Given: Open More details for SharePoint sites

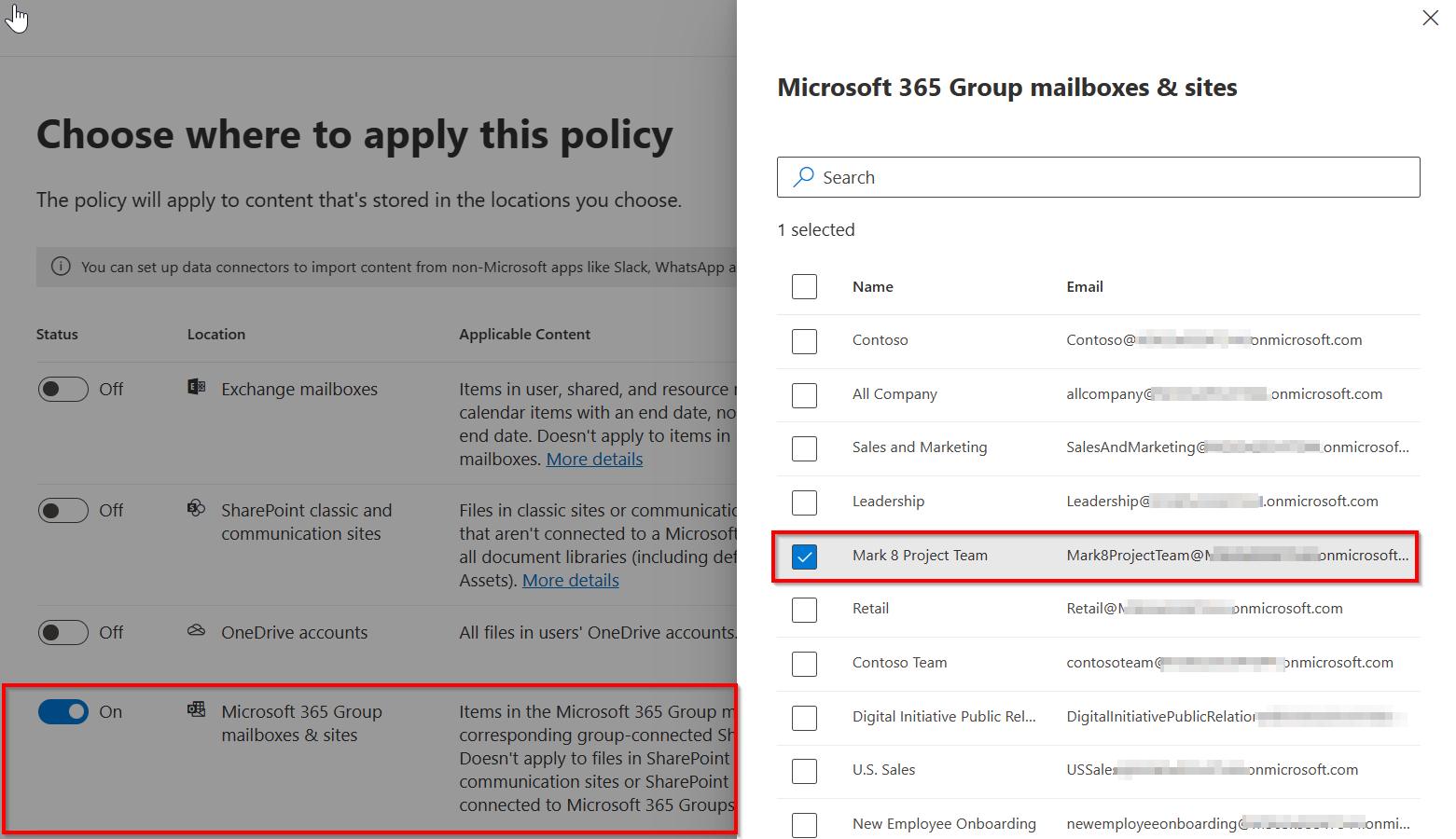Looking at the screenshot, I should (x=570, y=579).
